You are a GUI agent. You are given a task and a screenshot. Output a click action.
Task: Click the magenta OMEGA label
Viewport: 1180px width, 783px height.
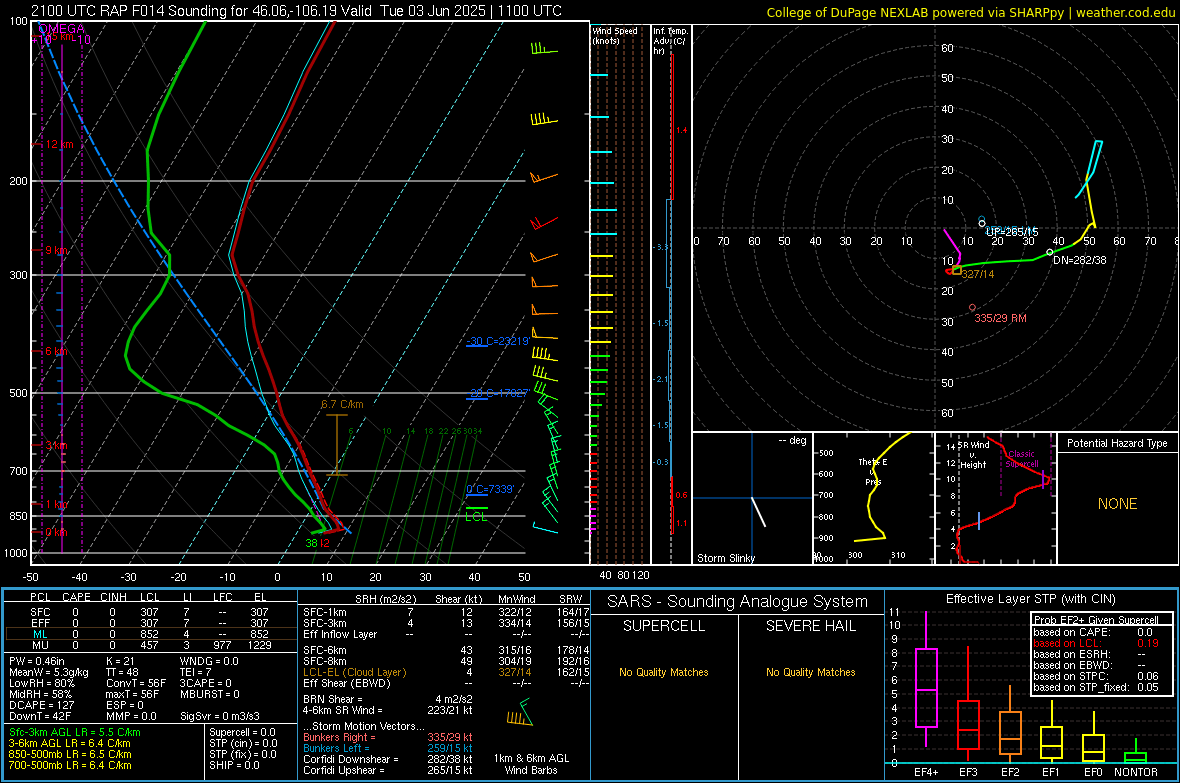click(62, 29)
